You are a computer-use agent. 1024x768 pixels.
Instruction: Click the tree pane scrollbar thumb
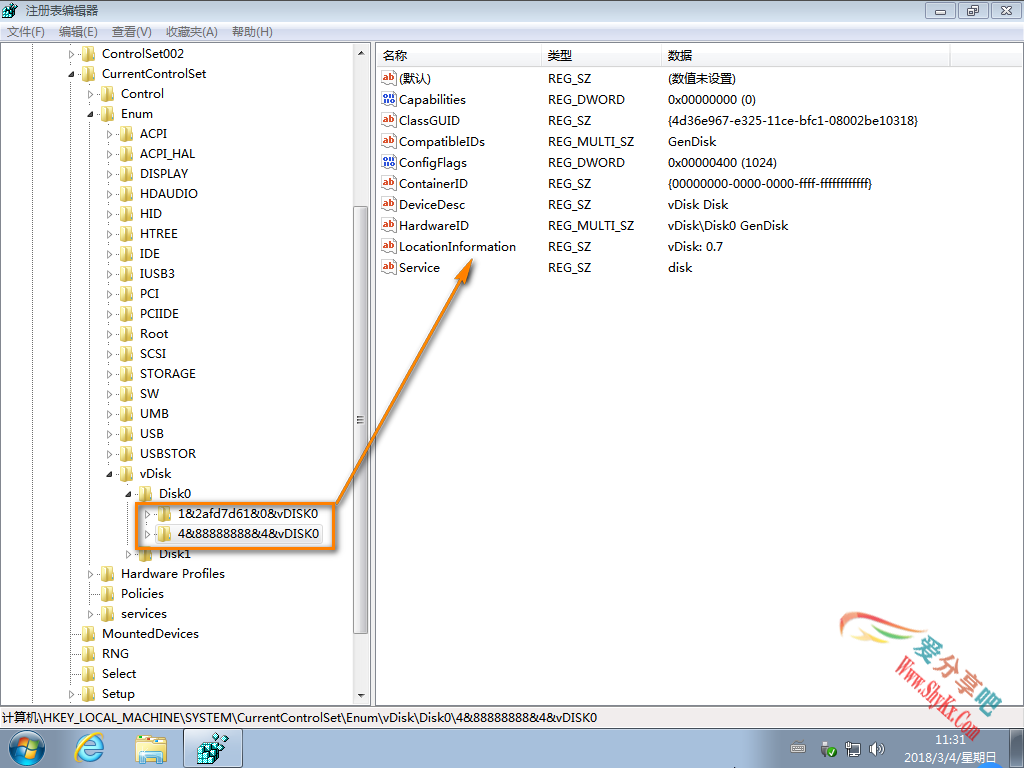tap(360, 419)
